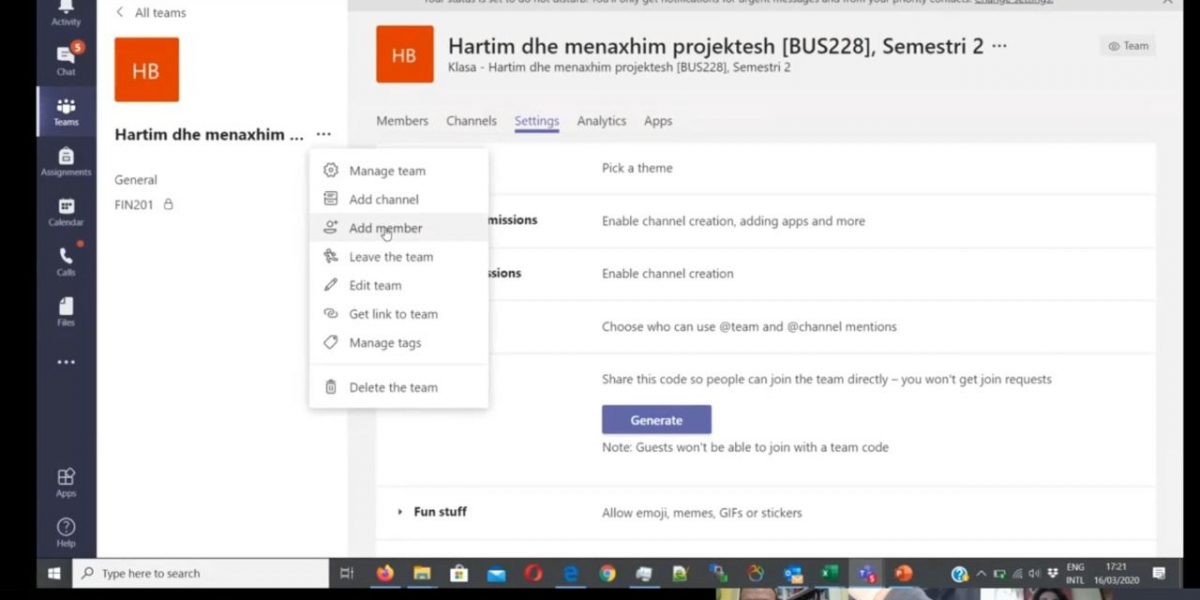
Task: Open Assignments in the left rail
Action: coord(66,161)
